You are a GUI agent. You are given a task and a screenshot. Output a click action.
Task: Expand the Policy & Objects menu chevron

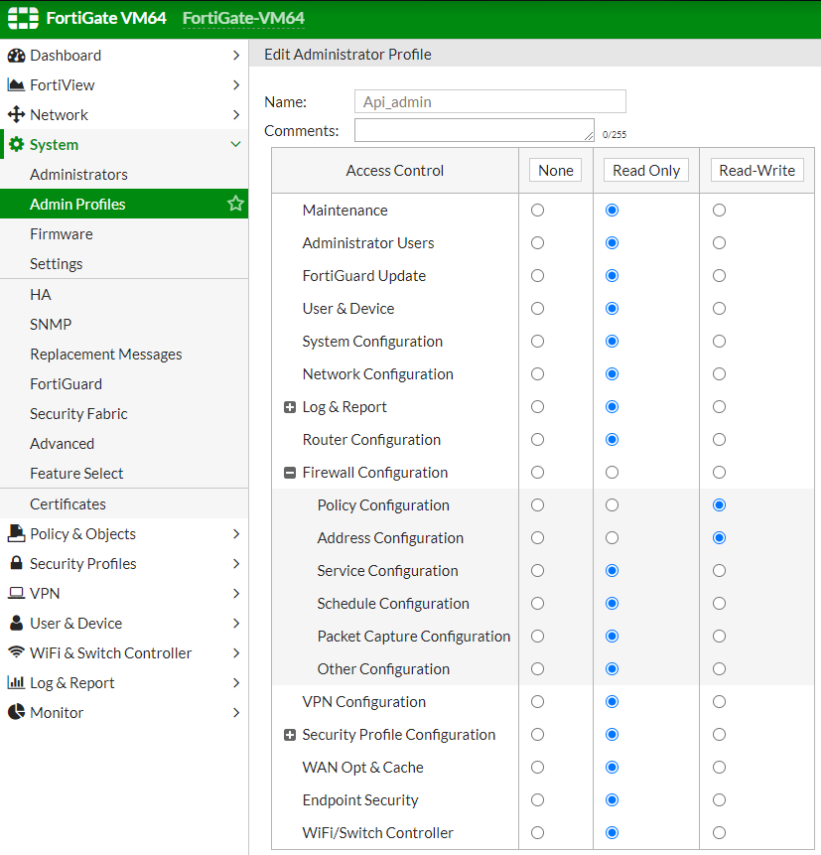[236, 534]
